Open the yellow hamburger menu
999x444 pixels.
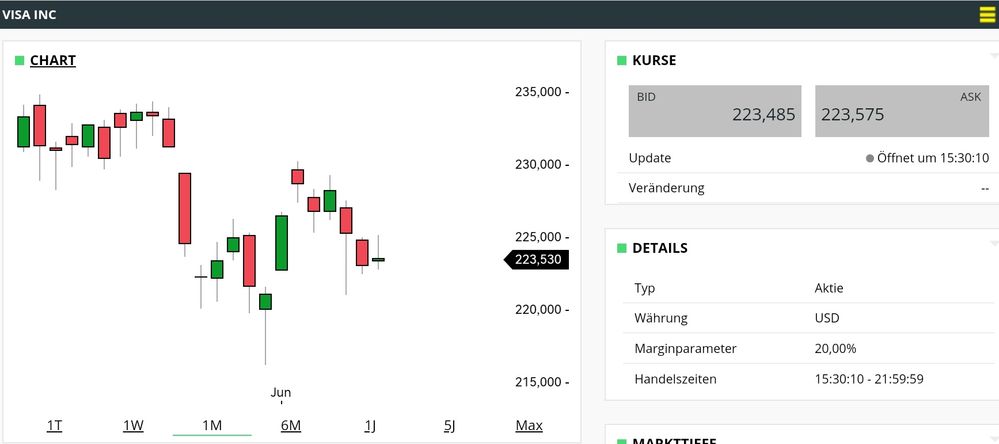(986, 15)
